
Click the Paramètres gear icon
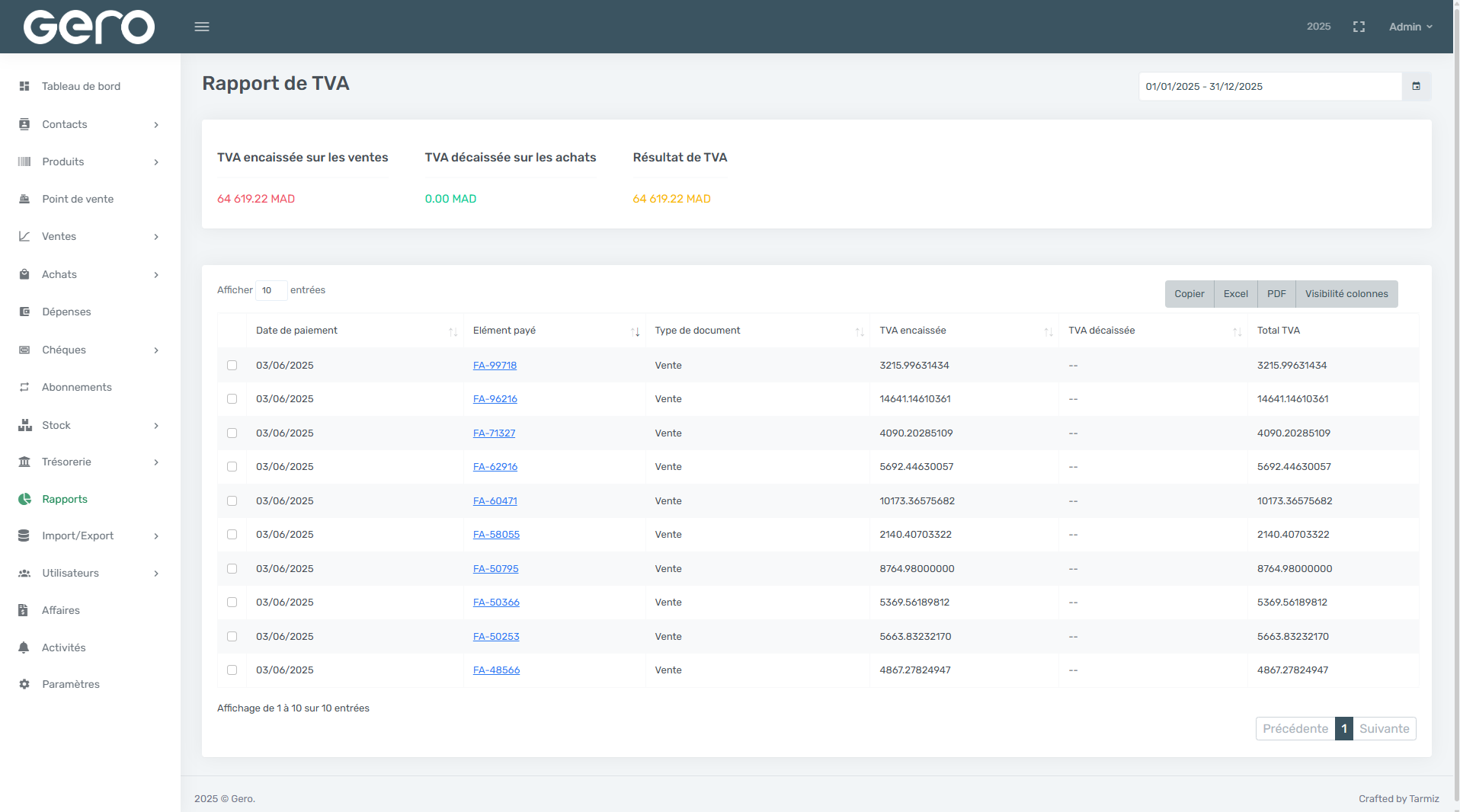(24, 684)
